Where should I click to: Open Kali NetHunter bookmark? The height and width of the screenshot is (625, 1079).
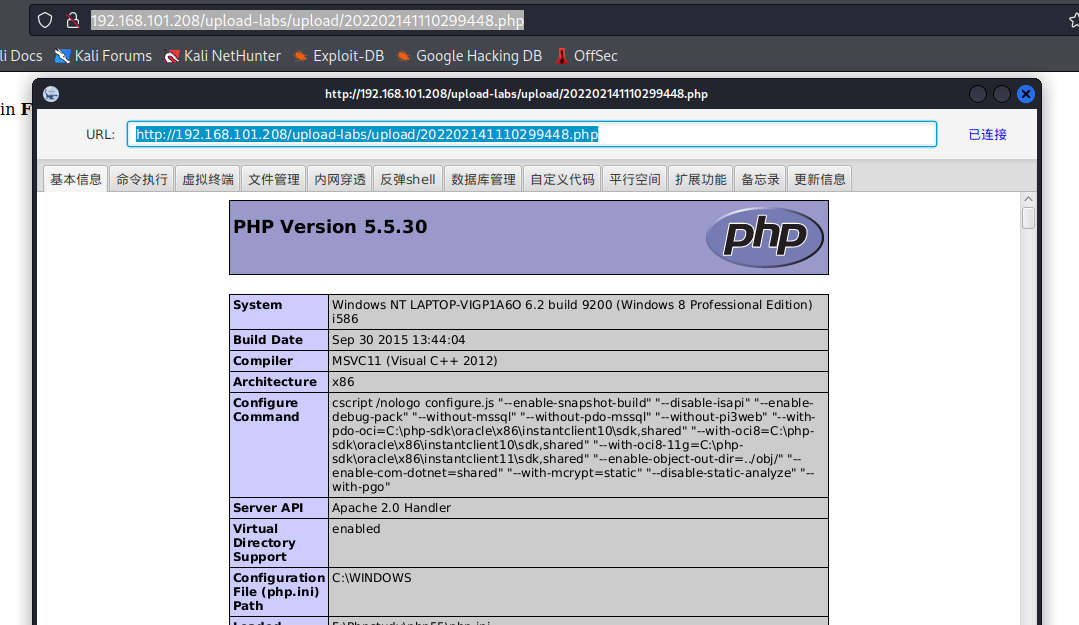click(x=223, y=56)
